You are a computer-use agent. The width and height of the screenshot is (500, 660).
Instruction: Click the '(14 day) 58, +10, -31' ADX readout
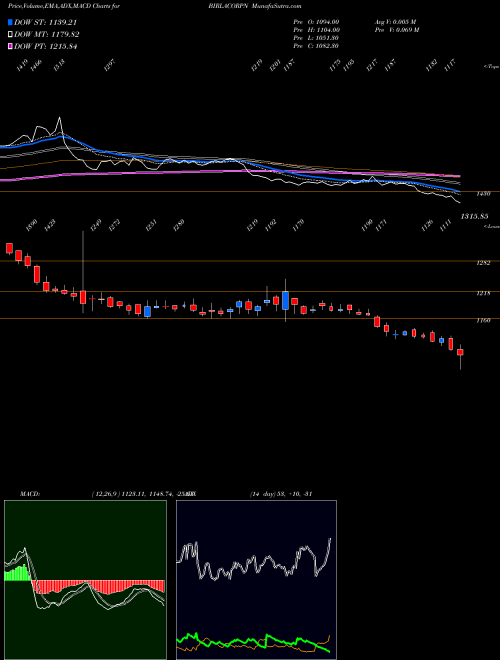click(x=280, y=494)
